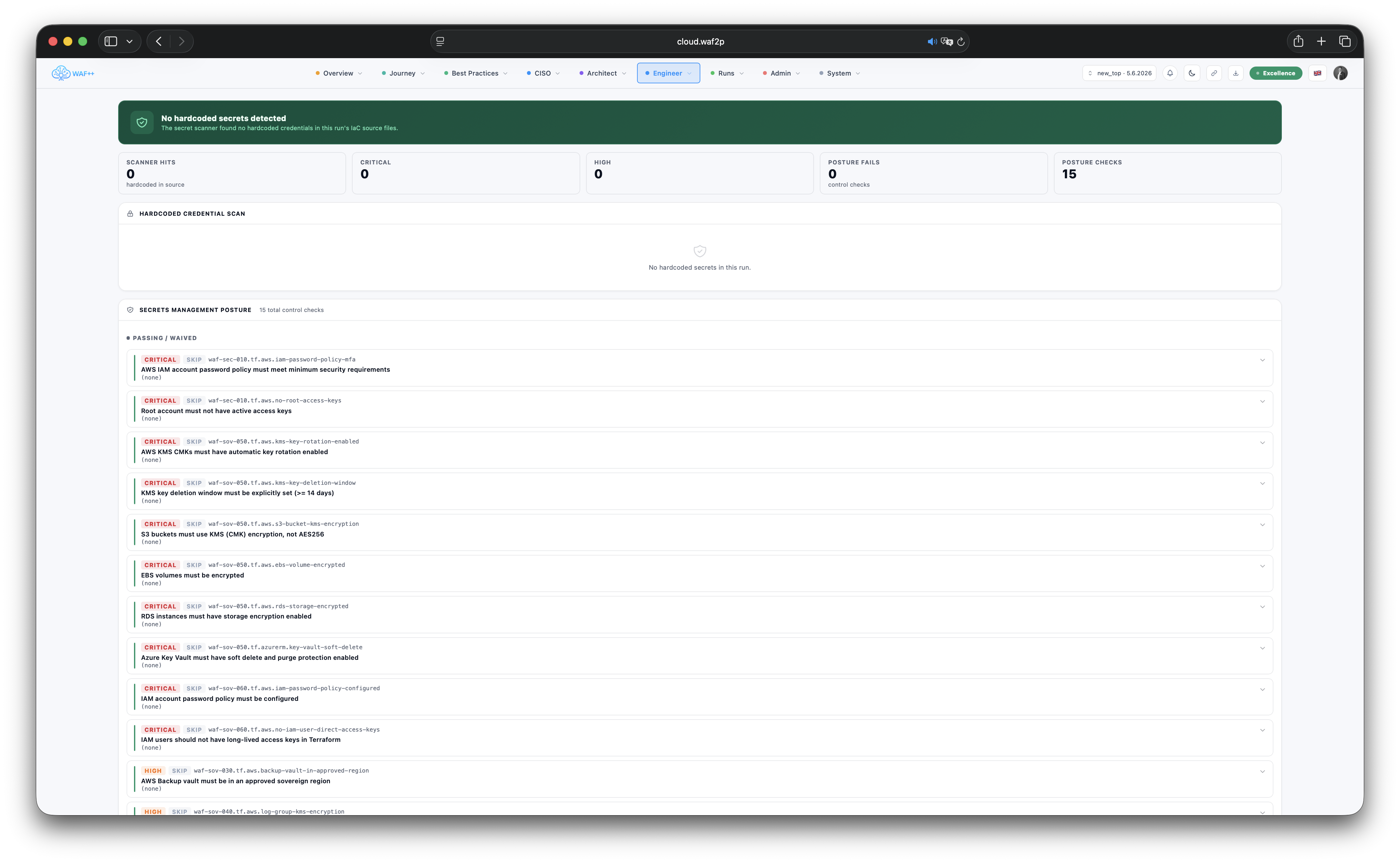Click the shield icon beside Secrets Management Posture
This screenshot has height=863, width=1400.
tap(130, 310)
